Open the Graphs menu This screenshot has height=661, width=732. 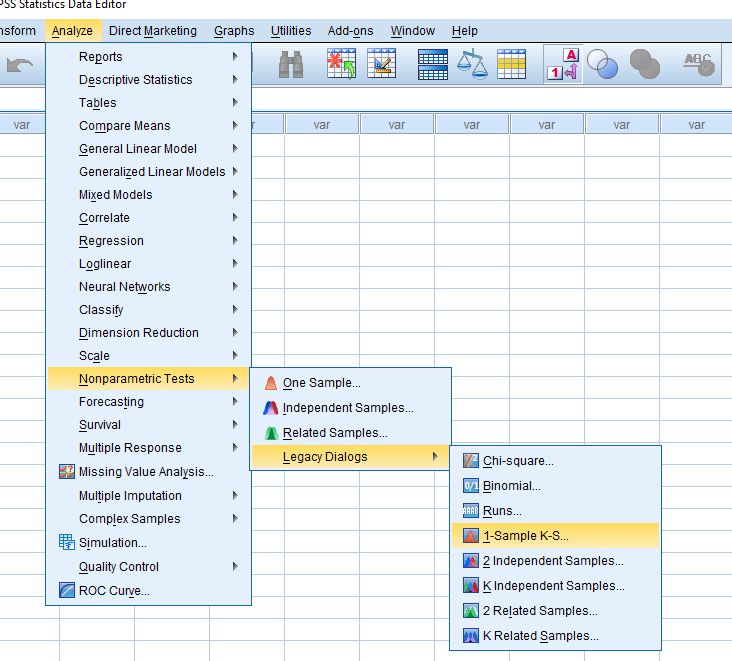pyautogui.click(x=234, y=31)
